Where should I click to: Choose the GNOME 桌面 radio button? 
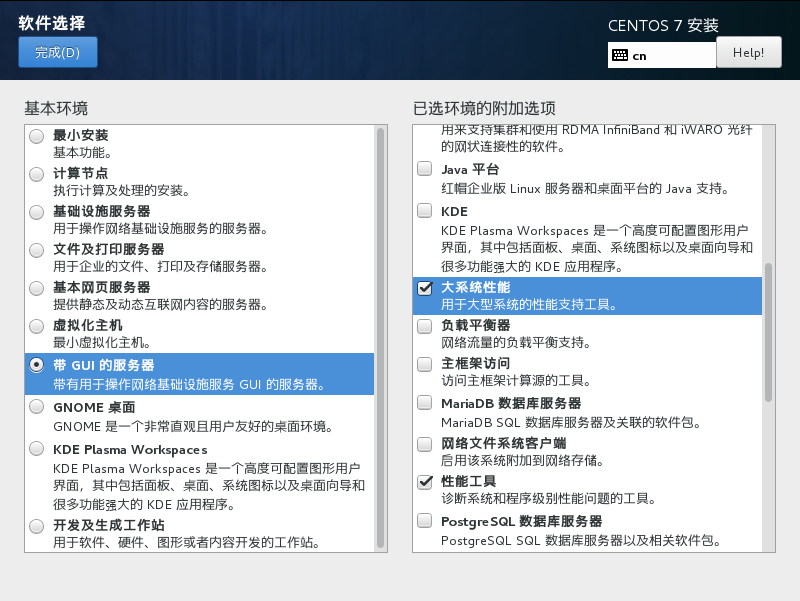(37, 406)
